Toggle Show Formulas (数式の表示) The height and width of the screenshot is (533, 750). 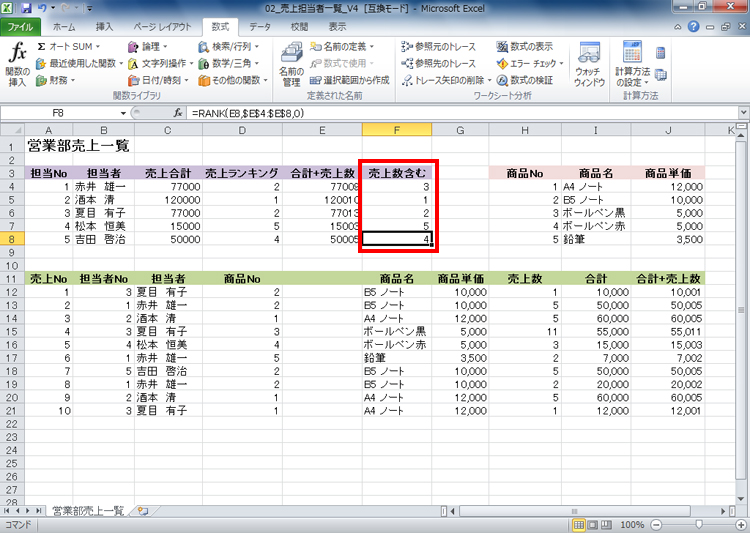click(525, 46)
